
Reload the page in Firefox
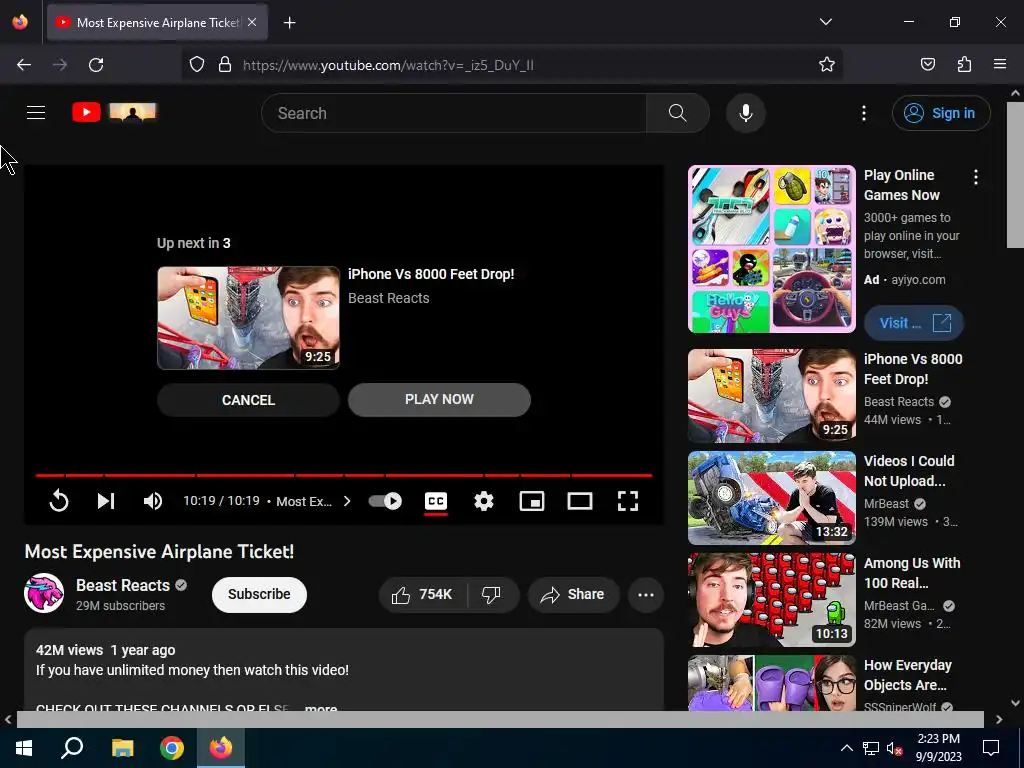click(96, 65)
